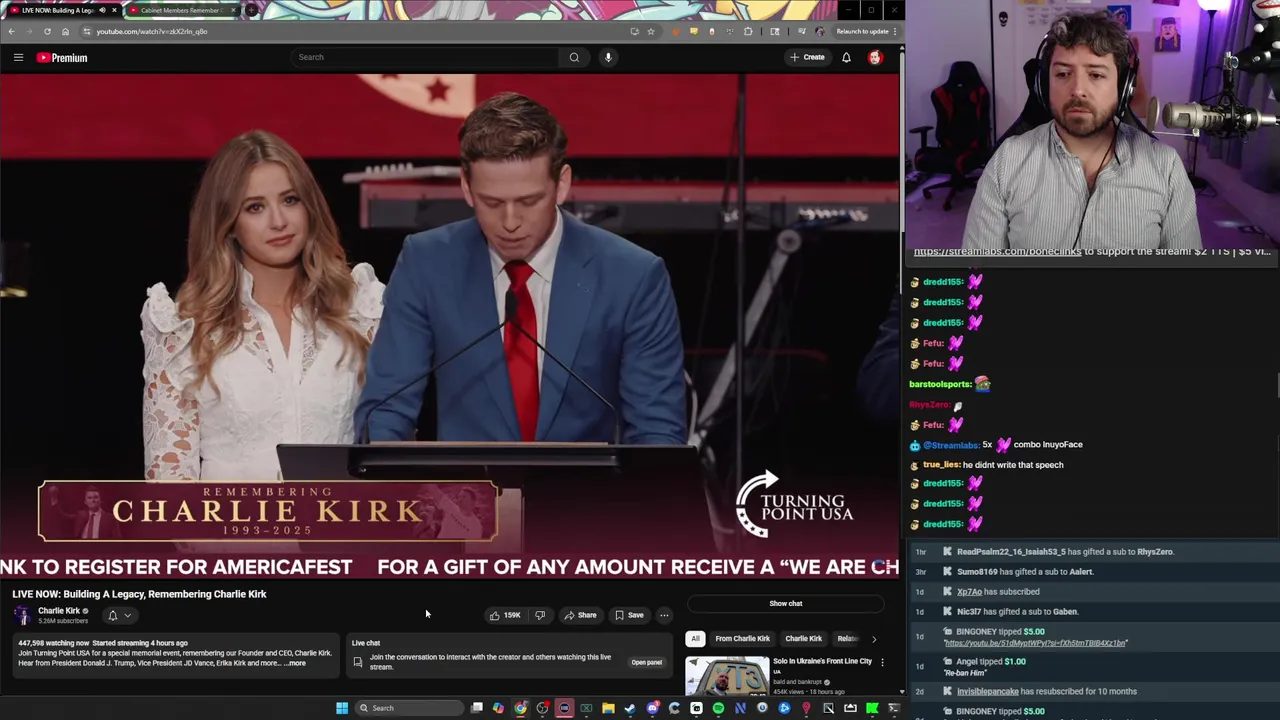Image resolution: width=1280 pixels, height=720 pixels.
Task: Select the Charlie Kirk filter chip
Action: point(803,638)
